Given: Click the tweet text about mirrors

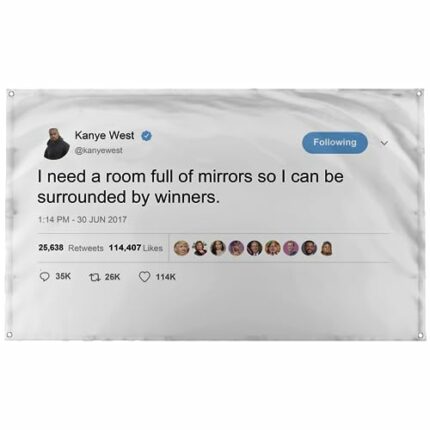Looking at the screenshot, I should click(x=190, y=187).
